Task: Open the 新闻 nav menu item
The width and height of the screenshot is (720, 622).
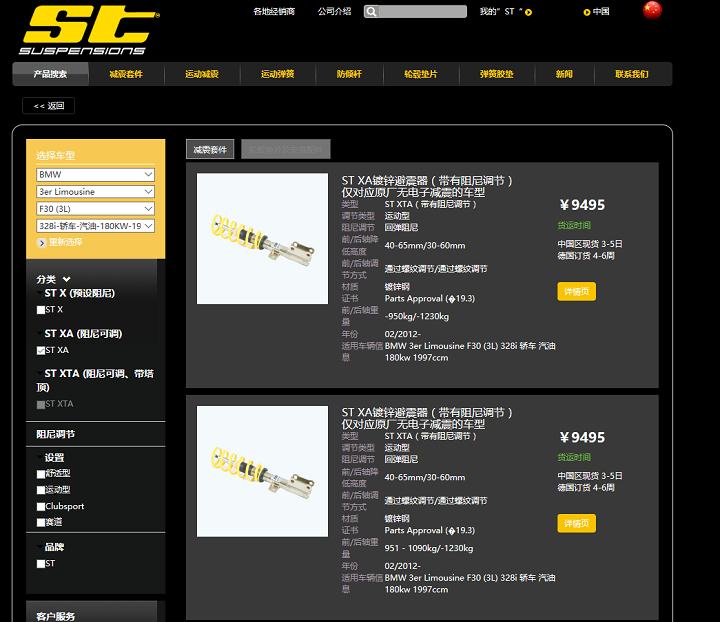Action: [x=564, y=74]
